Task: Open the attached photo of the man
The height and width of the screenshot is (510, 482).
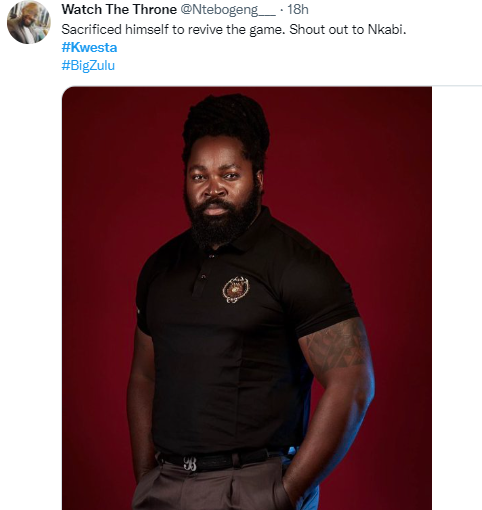Action: 247,298
